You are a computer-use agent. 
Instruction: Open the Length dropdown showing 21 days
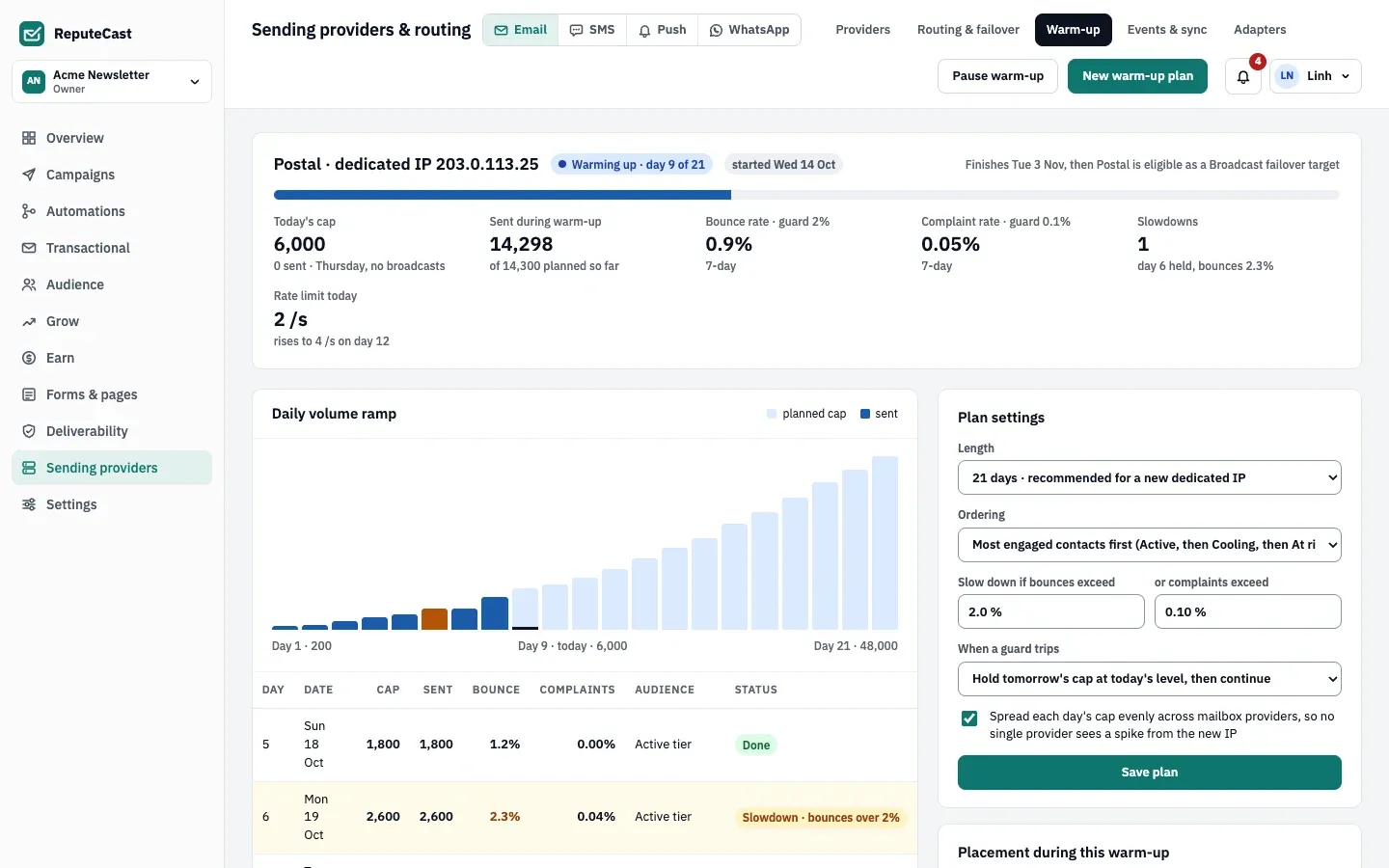coord(1150,477)
